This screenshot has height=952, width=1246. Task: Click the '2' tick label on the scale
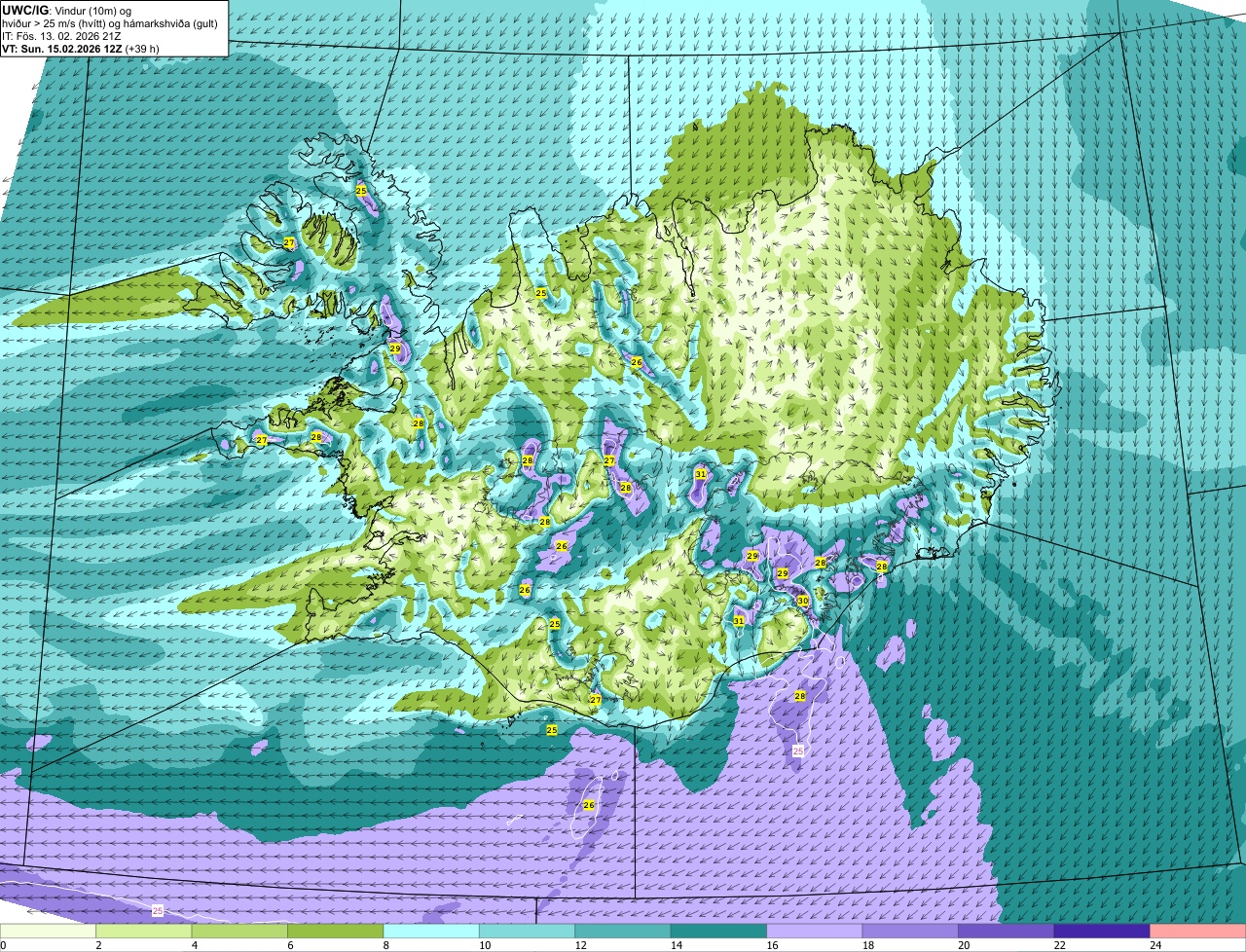tap(98, 945)
